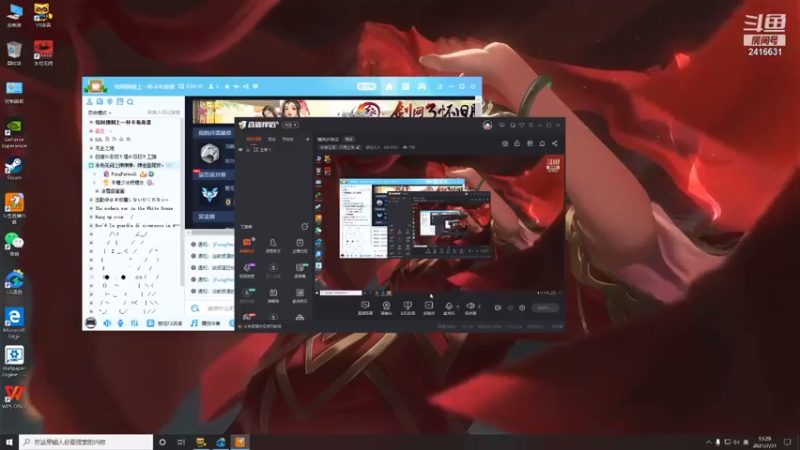Open the microphone options dropdown arrow
The height and width of the screenshot is (450, 800).
click(458, 307)
